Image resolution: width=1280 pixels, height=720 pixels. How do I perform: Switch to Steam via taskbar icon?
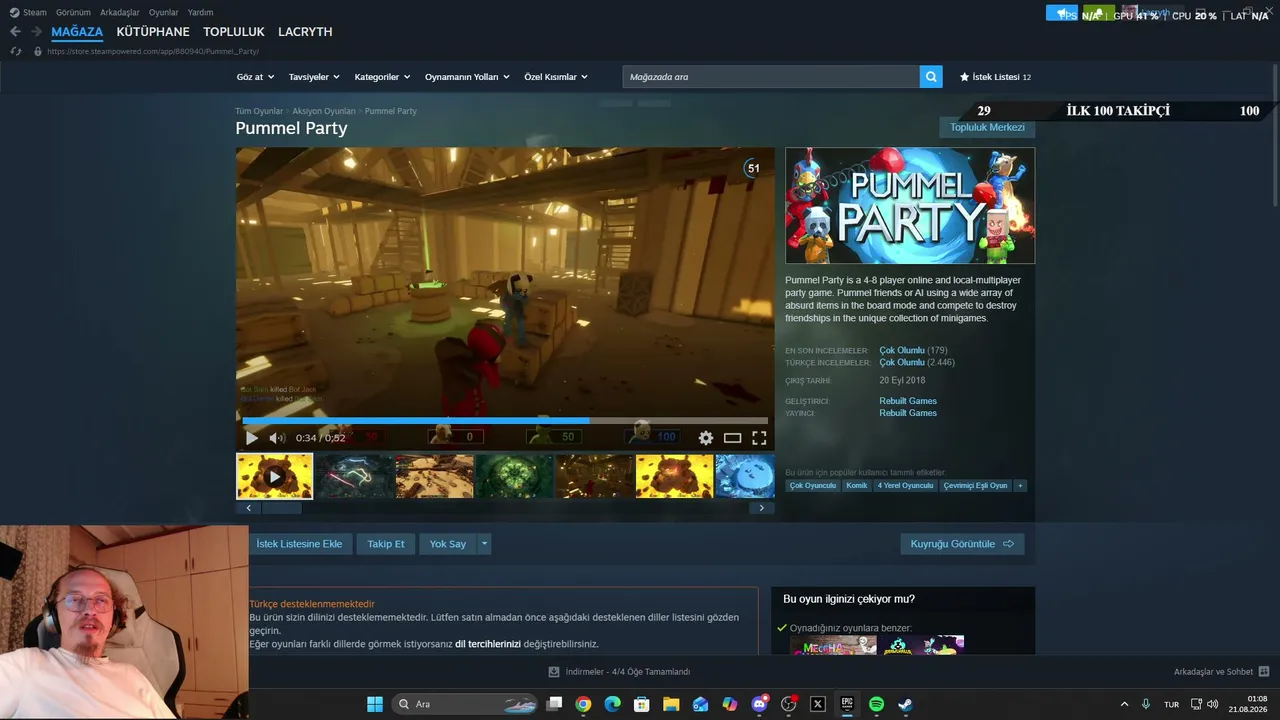[x=905, y=704]
